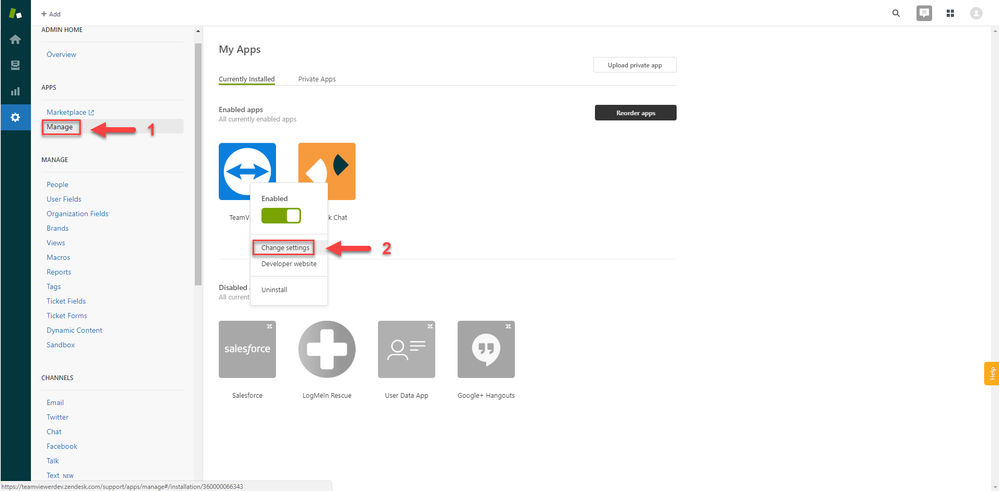Open the Views icon in sidebar
999x491 pixels.
click(15, 66)
